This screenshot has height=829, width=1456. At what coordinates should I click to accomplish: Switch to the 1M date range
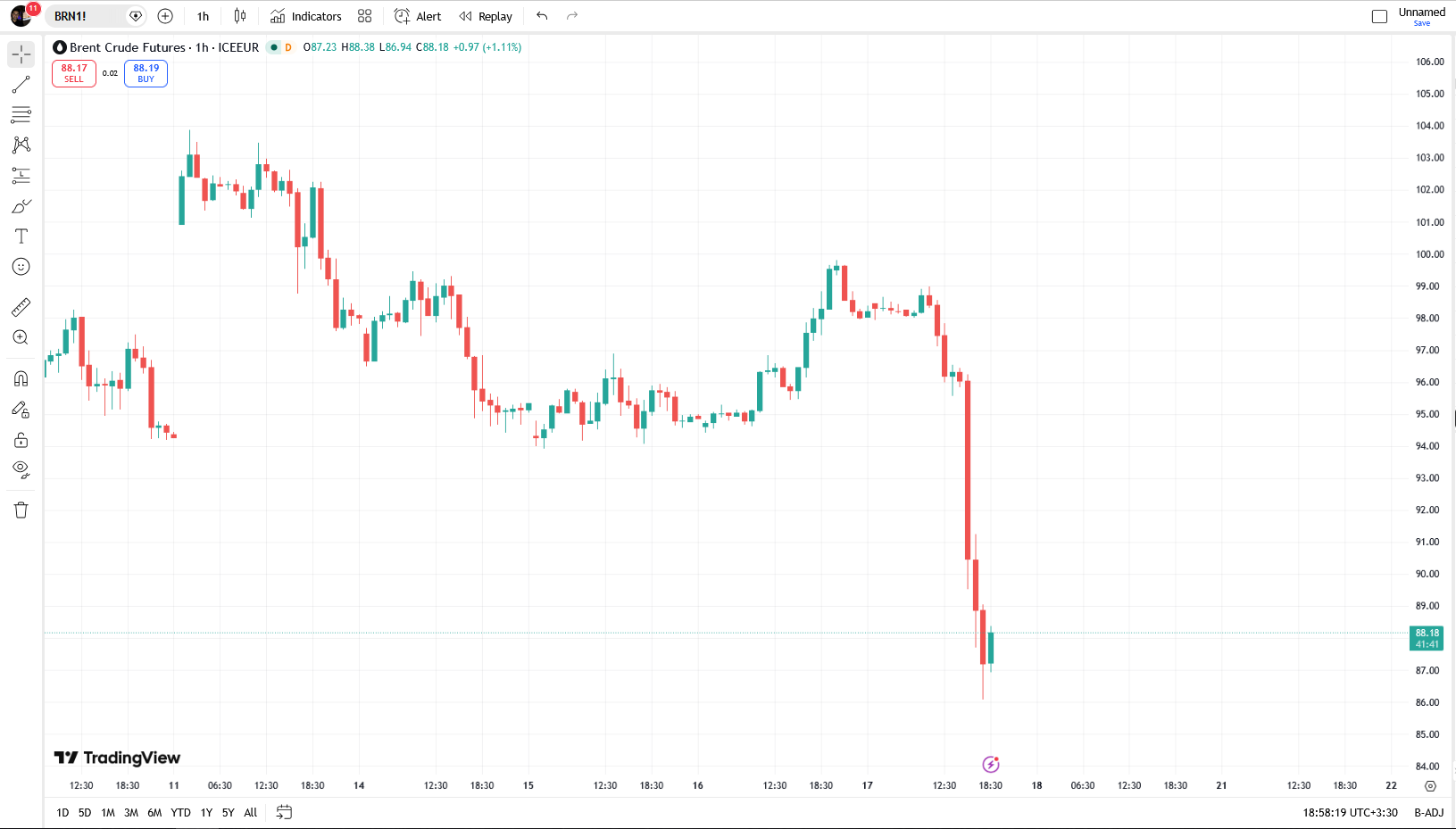(108, 812)
